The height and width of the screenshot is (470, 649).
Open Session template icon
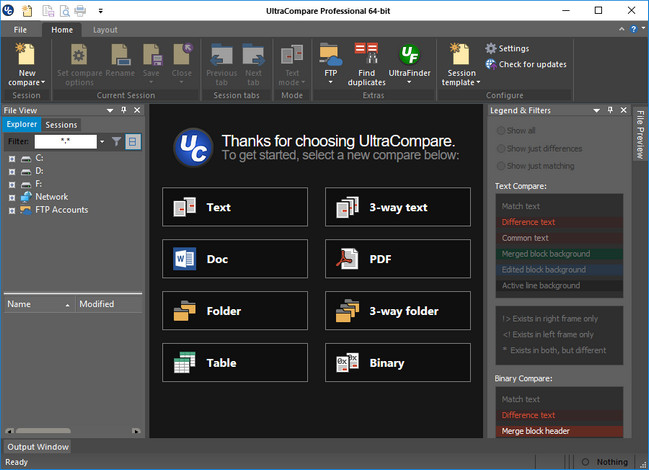coord(461,55)
